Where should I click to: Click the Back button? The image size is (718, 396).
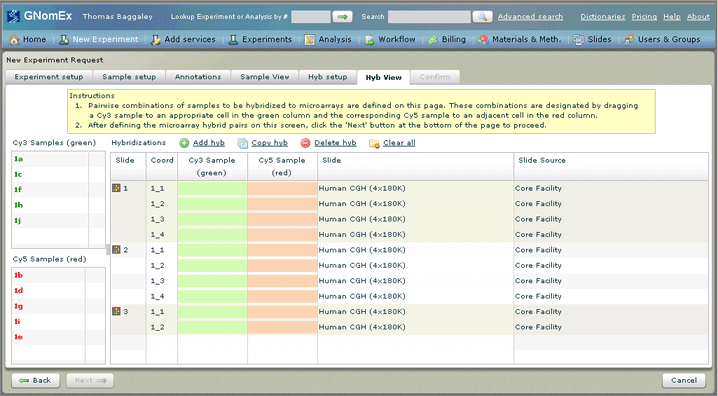[x=36, y=380]
